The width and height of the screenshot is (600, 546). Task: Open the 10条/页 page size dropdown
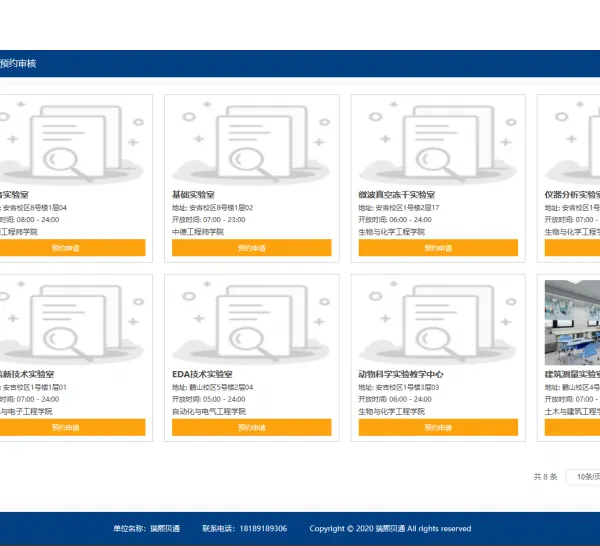(x=583, y=477)
